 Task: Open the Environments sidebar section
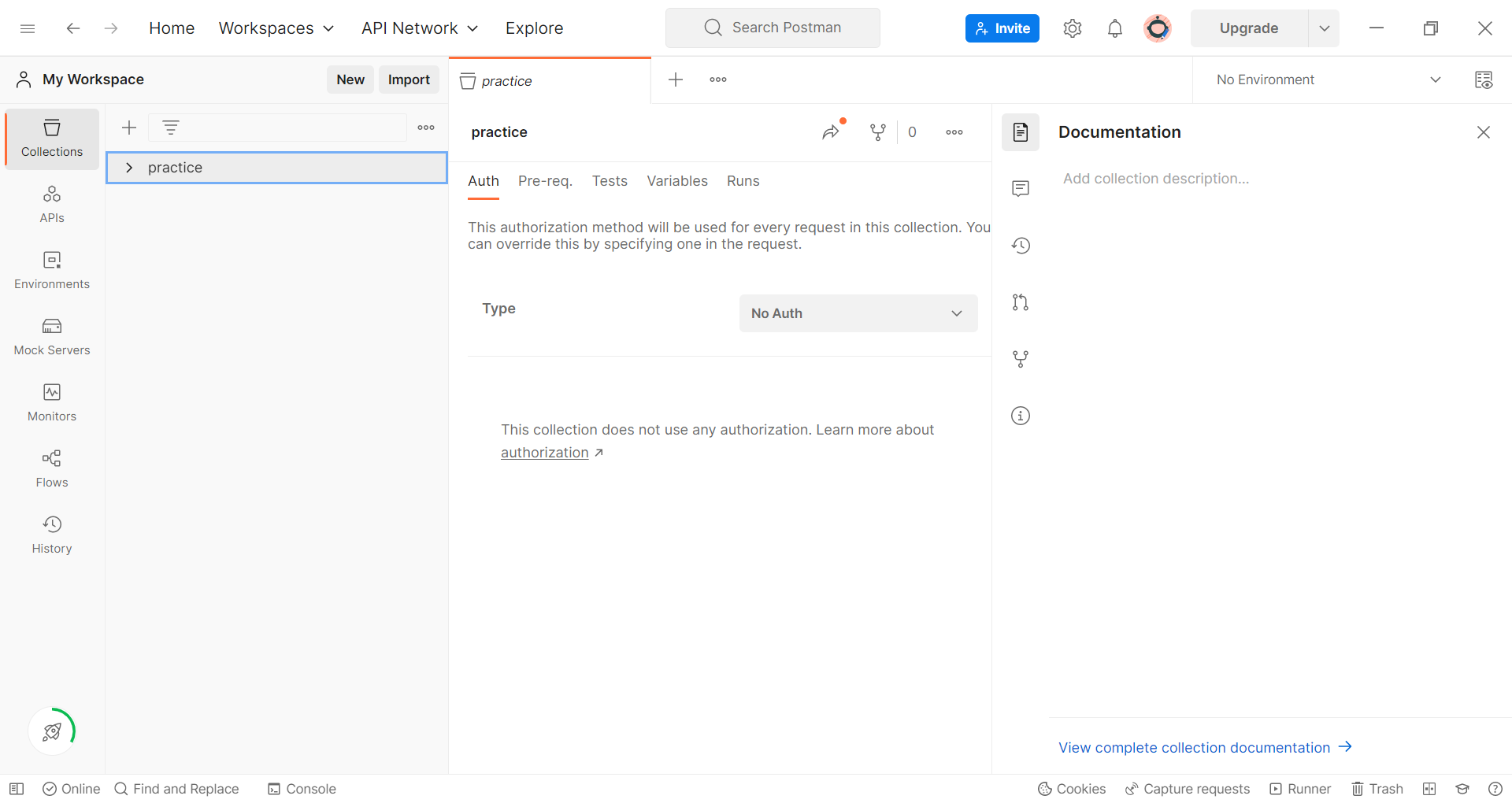52,271
